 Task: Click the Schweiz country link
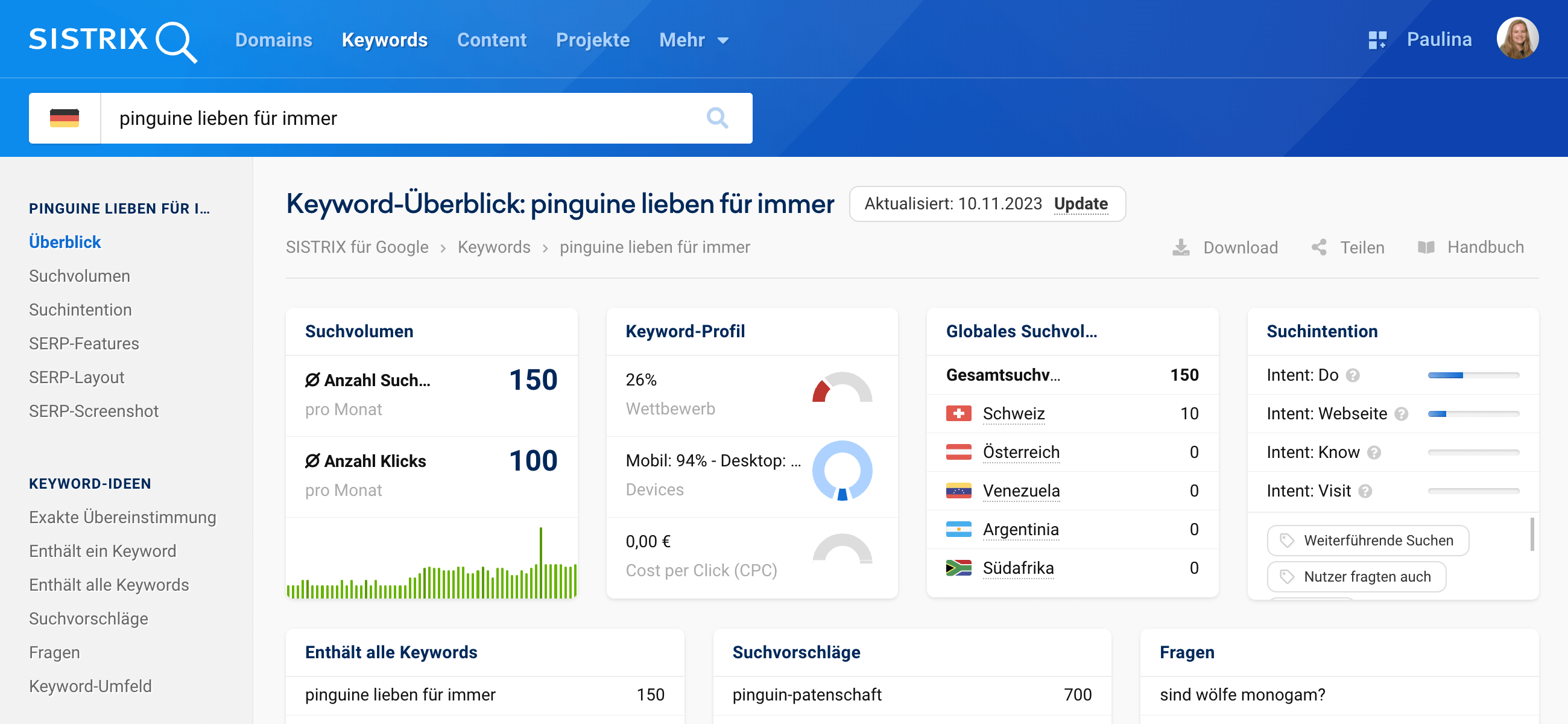(1014, 413)
